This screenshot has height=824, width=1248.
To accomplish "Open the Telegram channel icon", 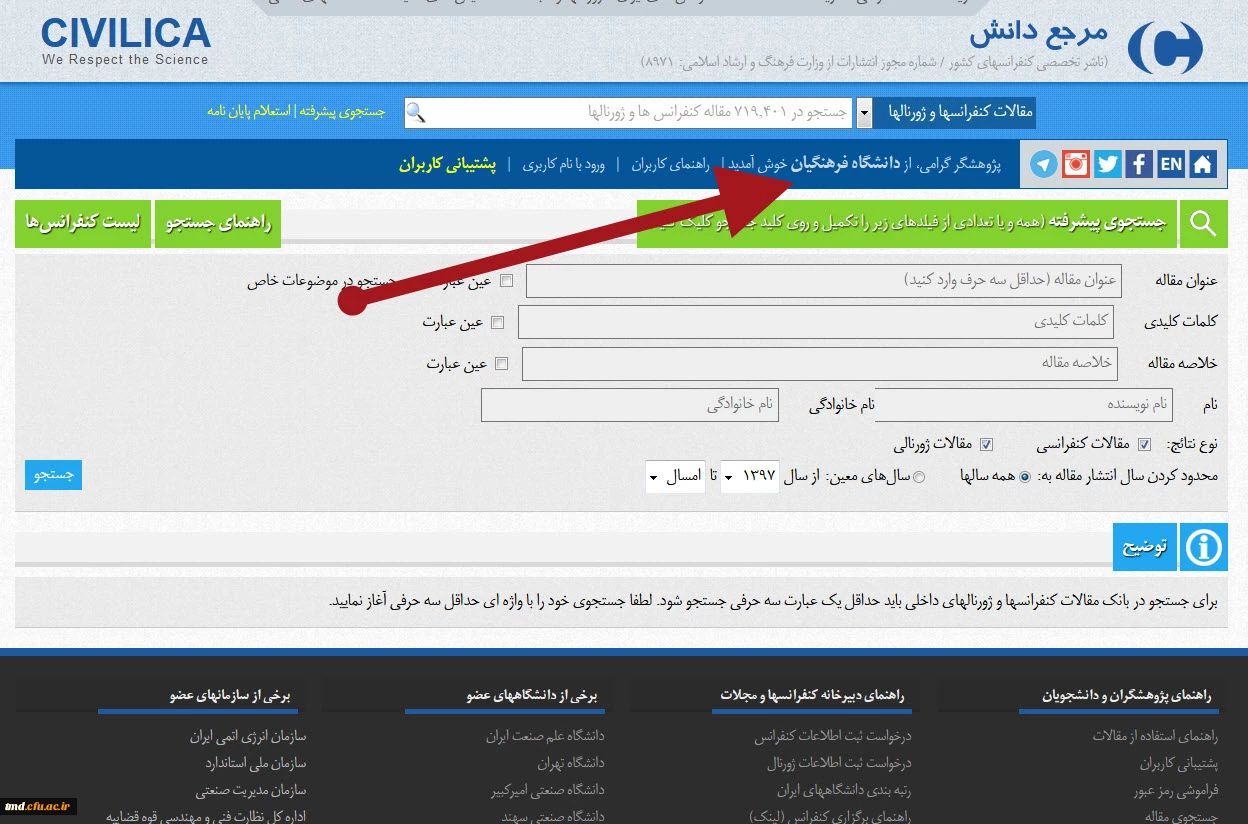I will [1044, 165].
